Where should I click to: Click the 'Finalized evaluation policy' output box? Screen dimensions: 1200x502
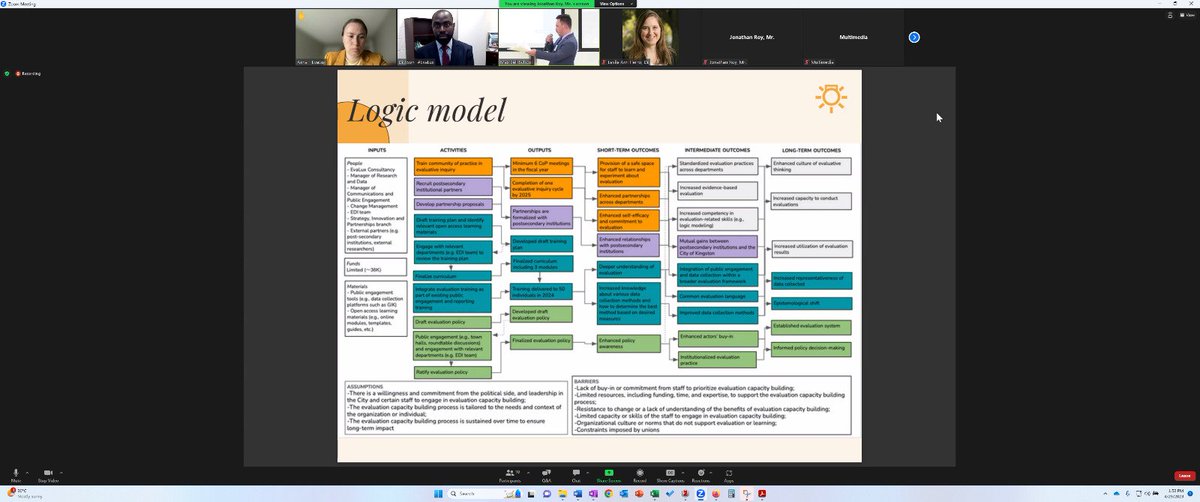coord(541,341)
